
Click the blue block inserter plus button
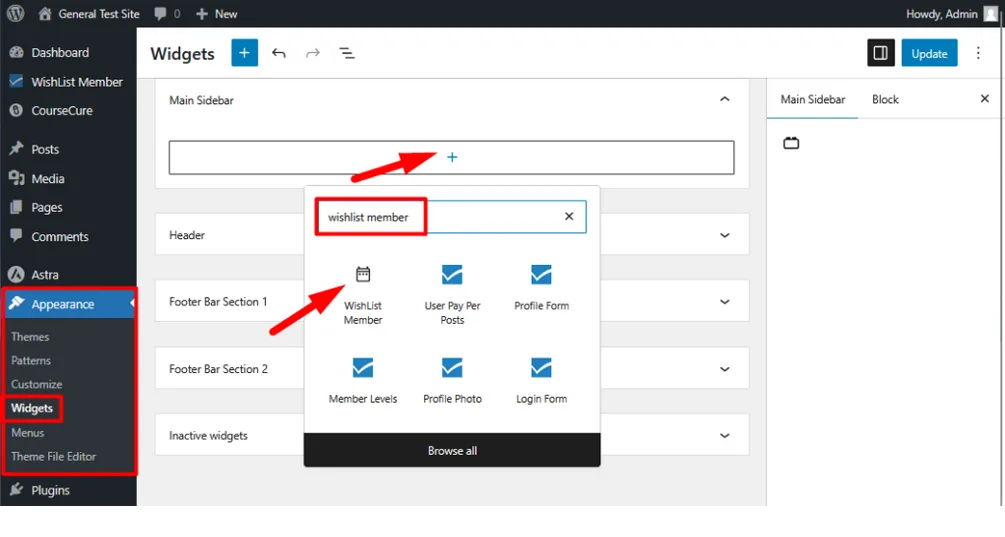244,53
